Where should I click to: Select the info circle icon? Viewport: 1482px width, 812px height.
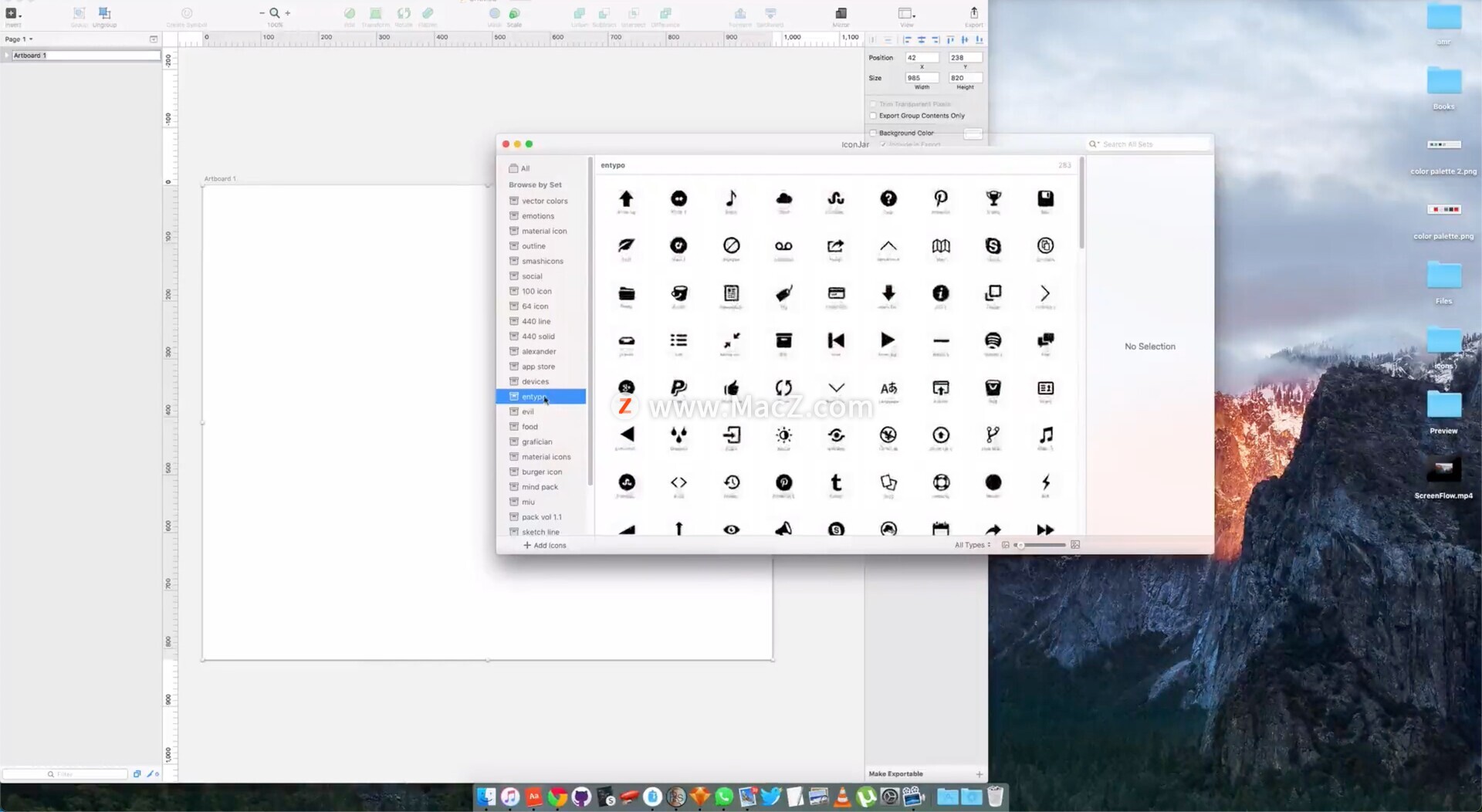point(941,293)
